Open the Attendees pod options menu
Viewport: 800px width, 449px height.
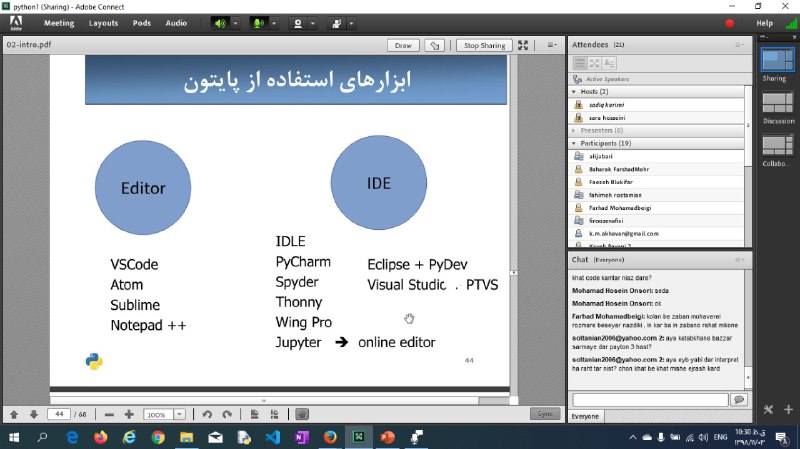[738, 45]
